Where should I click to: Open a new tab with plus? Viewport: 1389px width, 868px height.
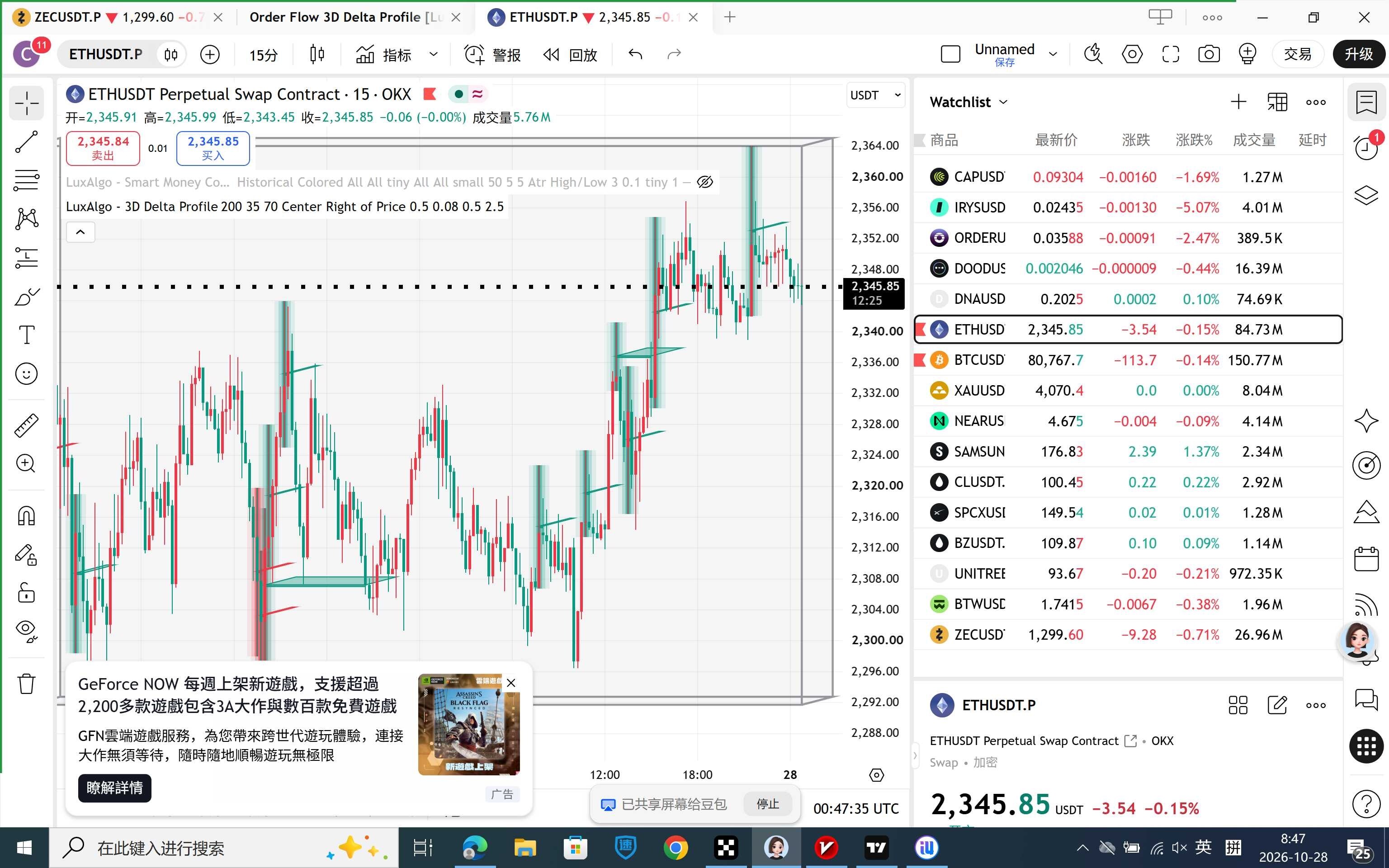click(x=729, y=17)
